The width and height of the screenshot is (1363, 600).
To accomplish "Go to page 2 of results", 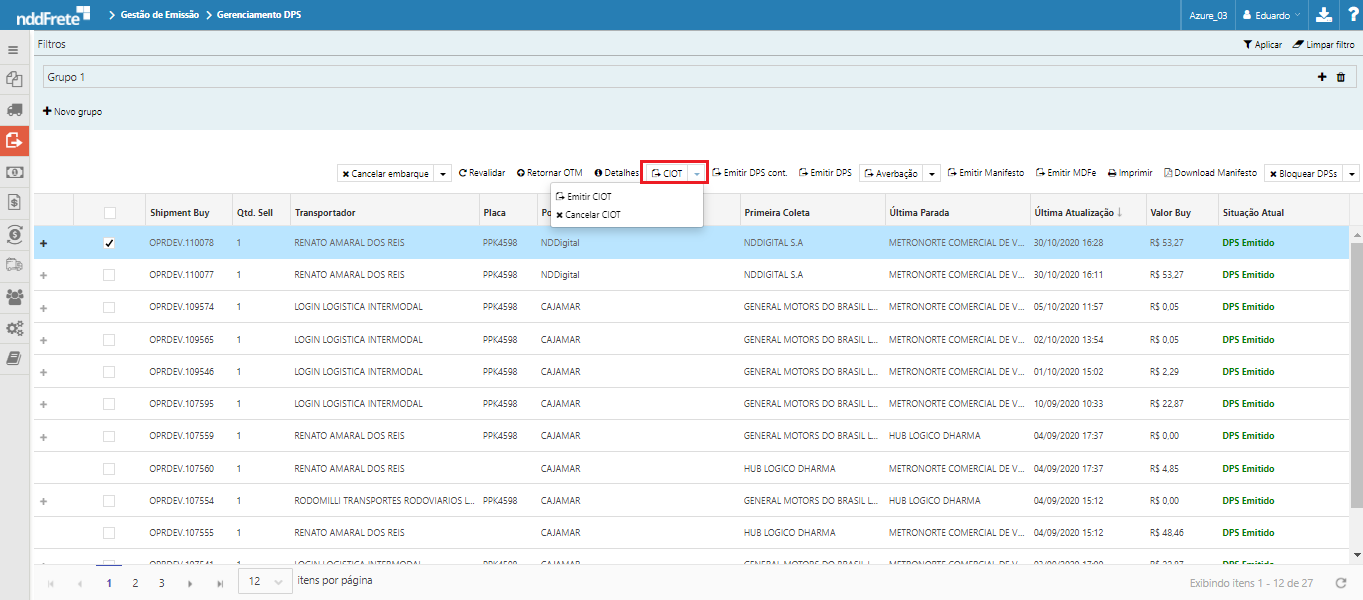I will [x=135, y=582].
